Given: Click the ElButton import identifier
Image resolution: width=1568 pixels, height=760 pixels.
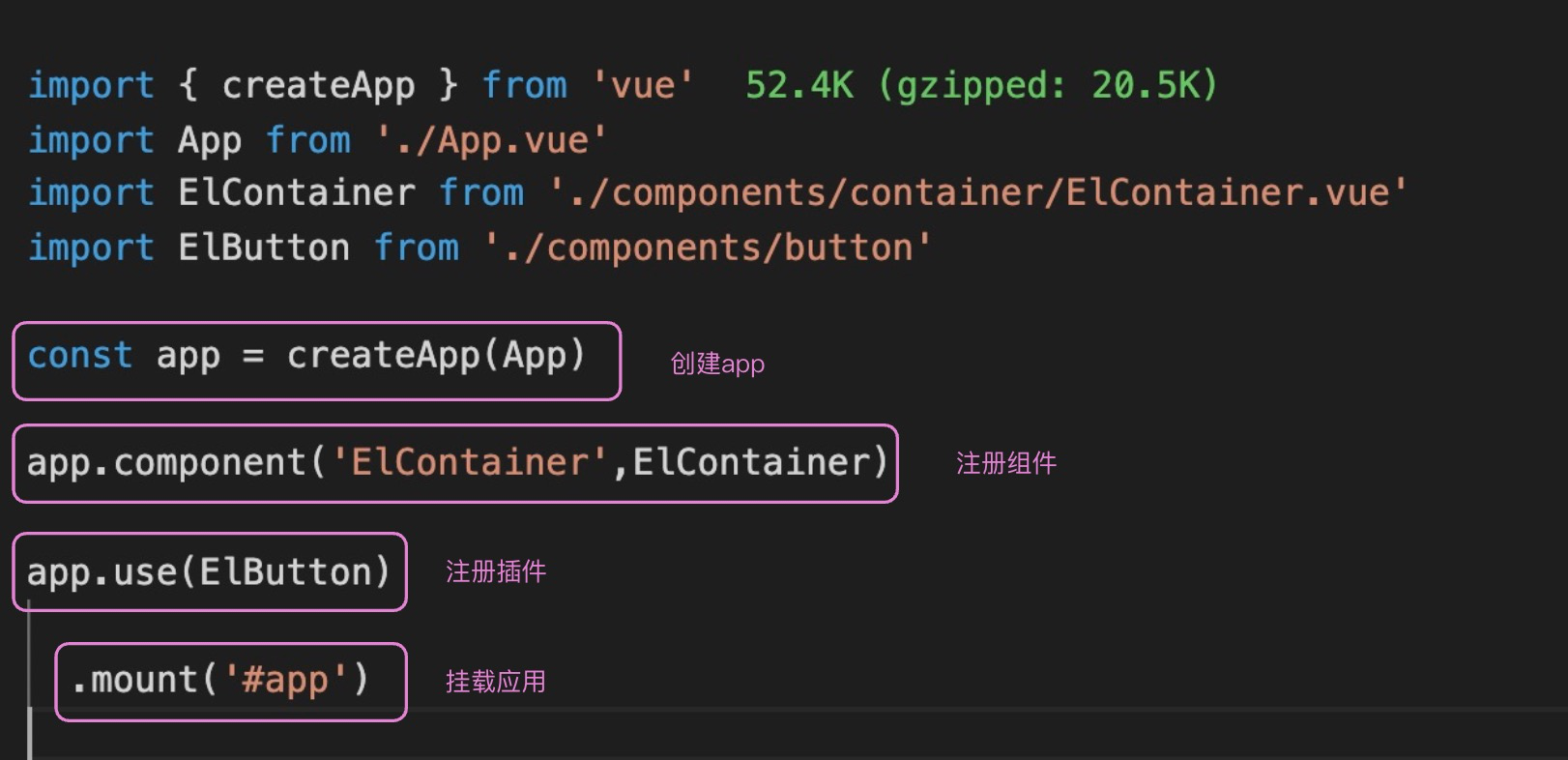Looking at the screenshot, I should pos(264,248).
